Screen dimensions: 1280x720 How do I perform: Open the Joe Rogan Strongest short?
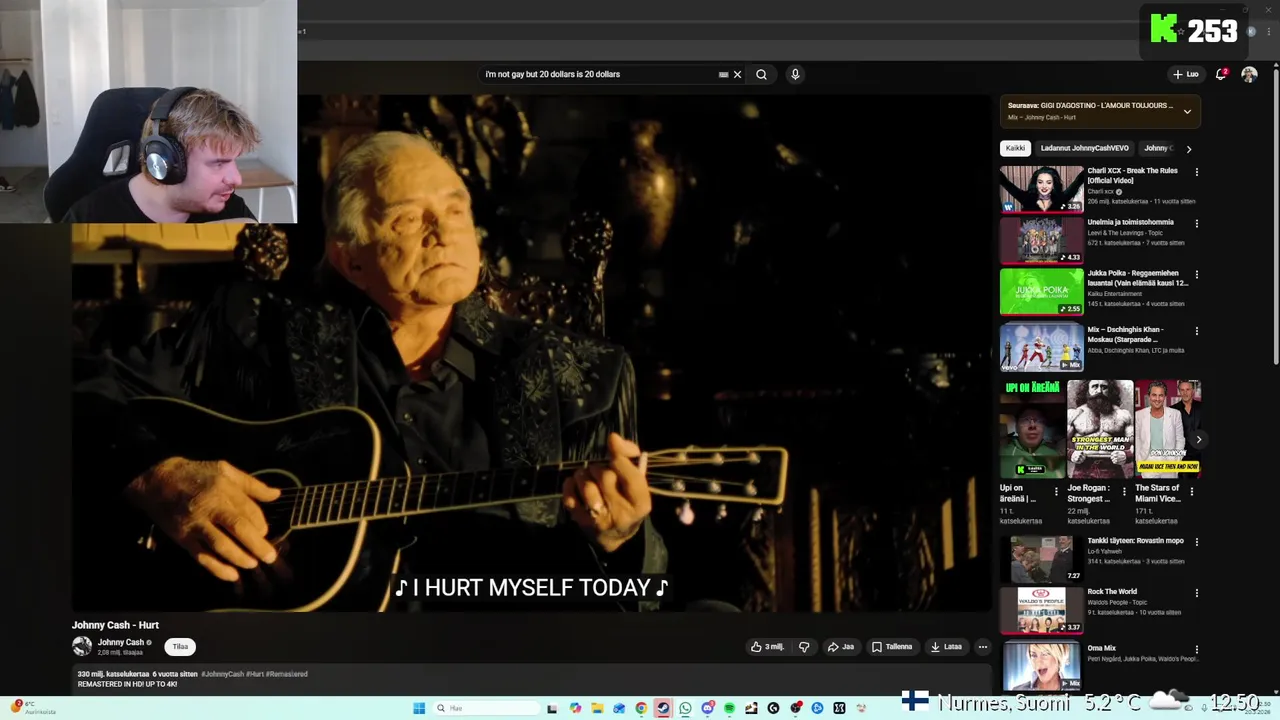[1100, 429]
